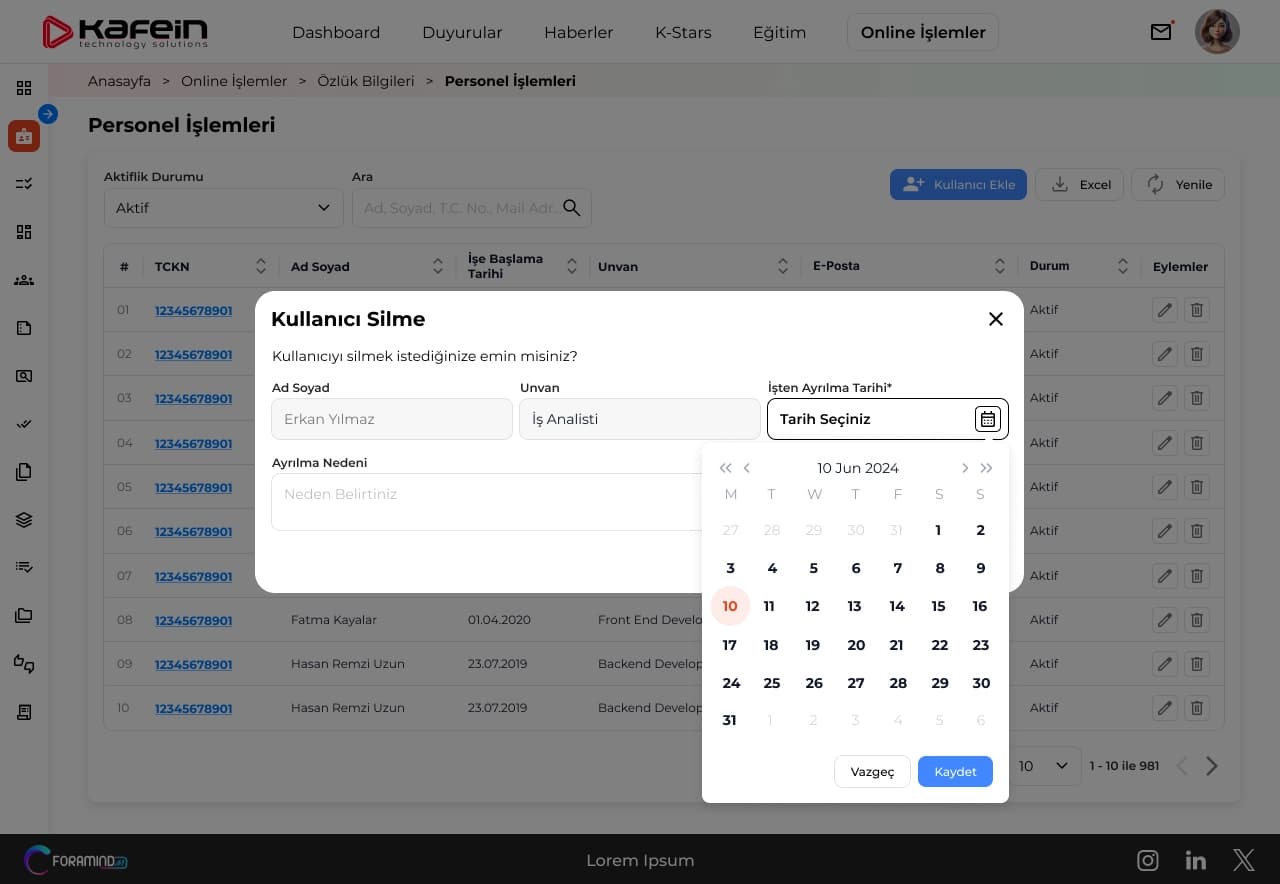Click the search magnifier icon

(x=572, y=208)
